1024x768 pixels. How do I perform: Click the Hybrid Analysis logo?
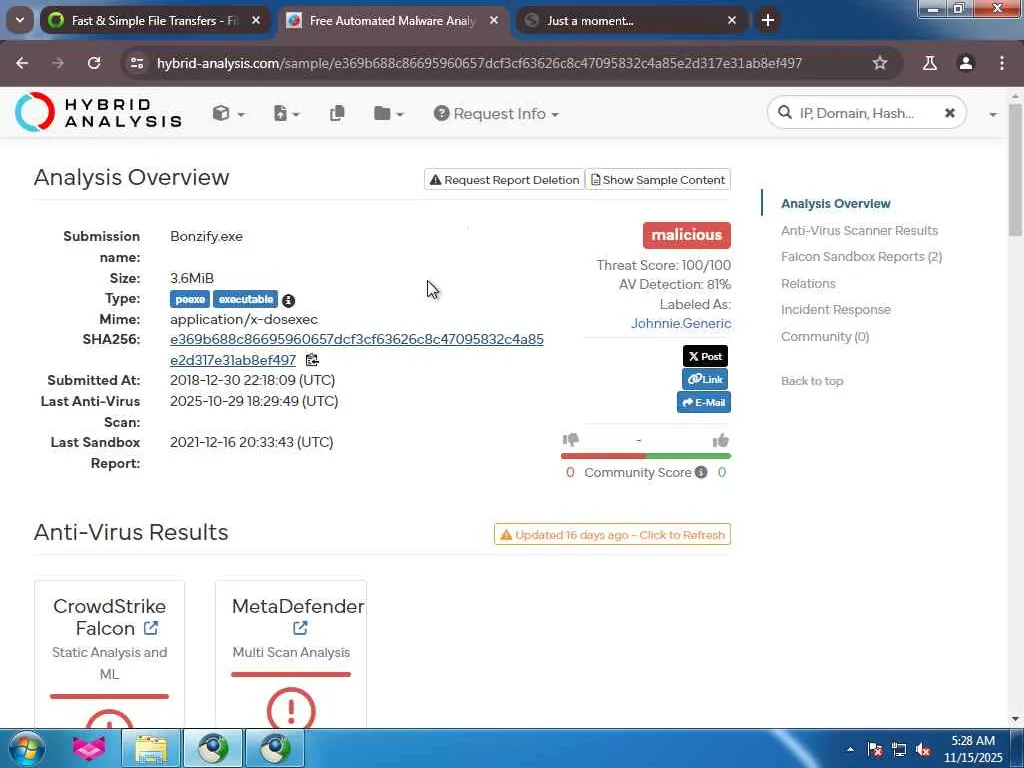pos(99,112)
